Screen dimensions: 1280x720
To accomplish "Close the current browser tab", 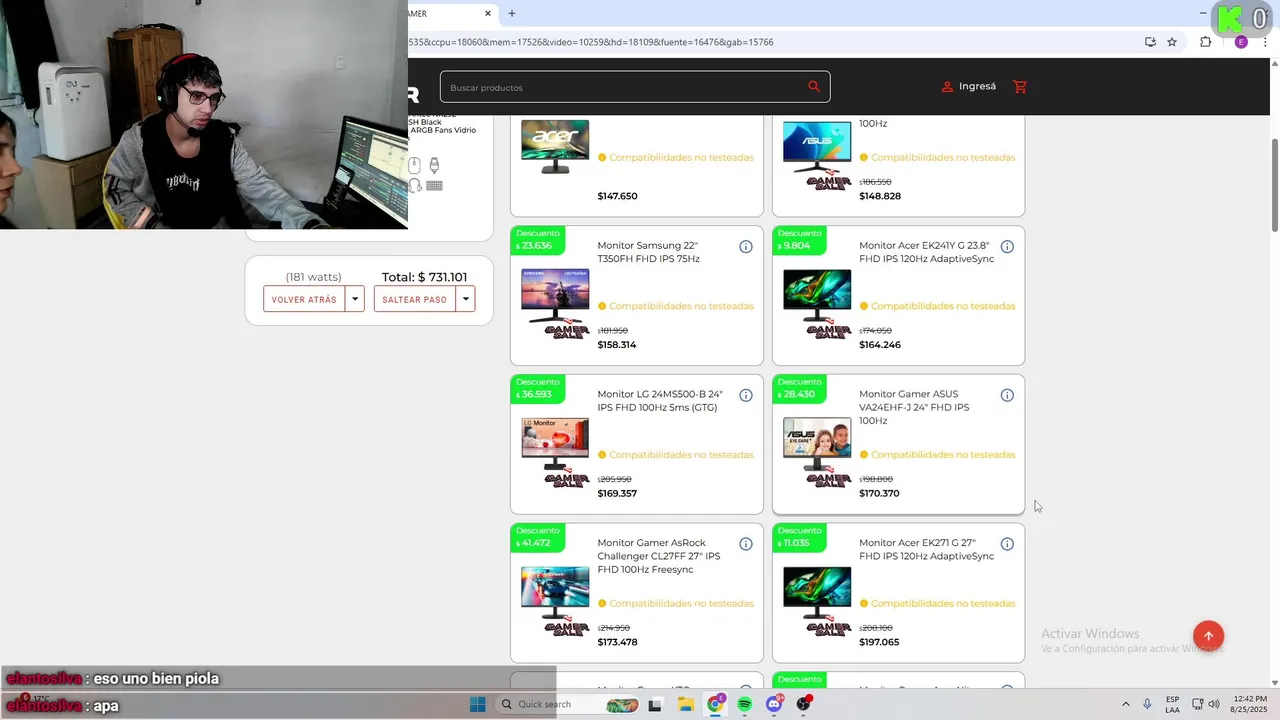I will click(488, 13).
